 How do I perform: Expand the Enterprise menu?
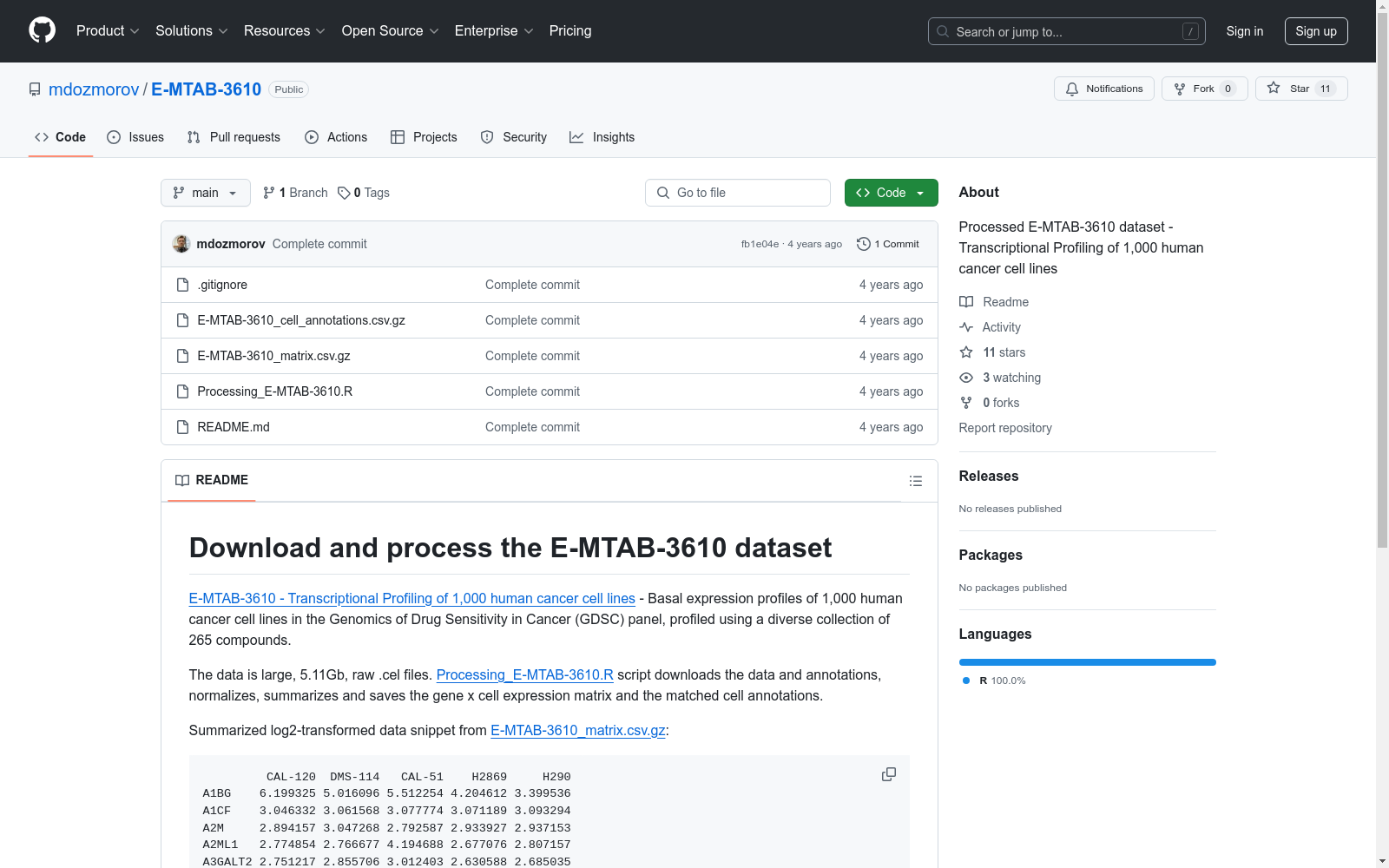coord(494,31)
